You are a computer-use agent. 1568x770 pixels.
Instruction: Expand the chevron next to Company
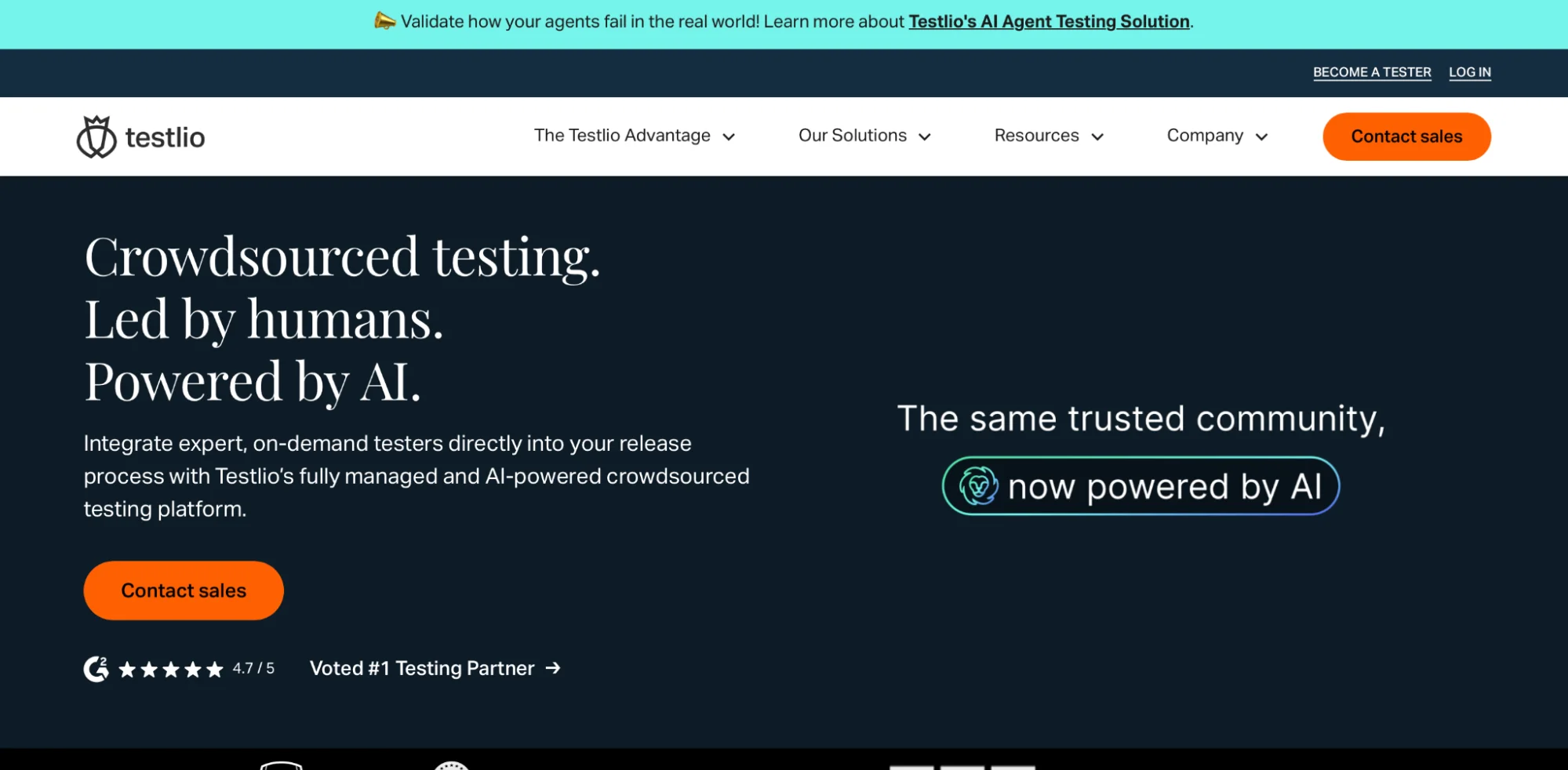click(1261, 136)
